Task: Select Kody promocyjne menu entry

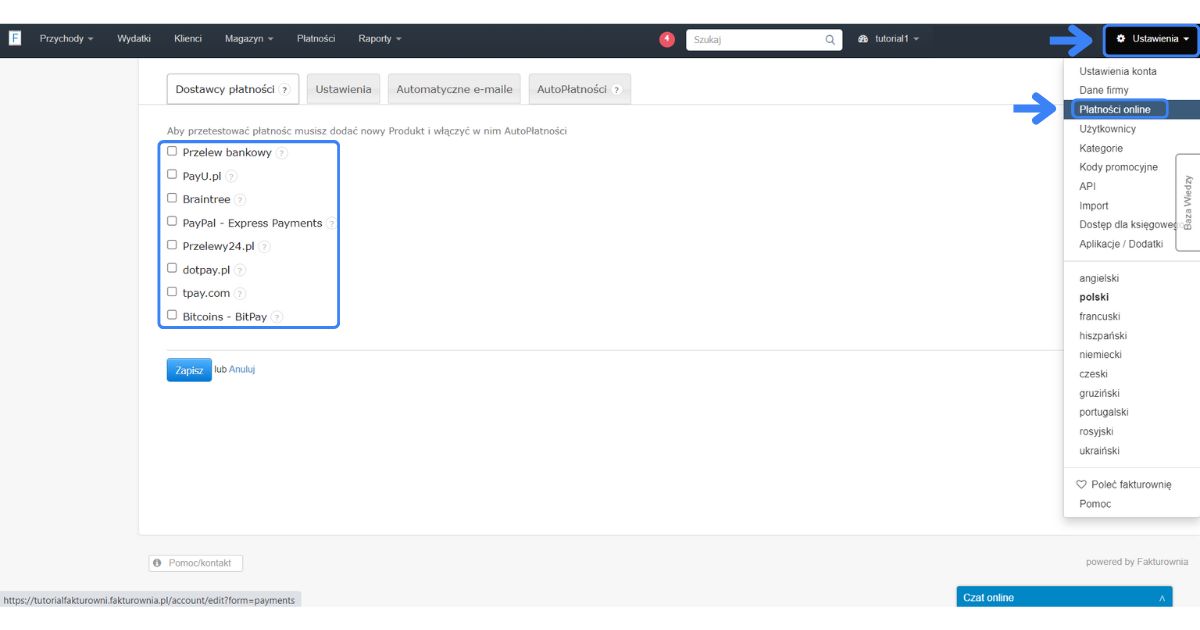Action: tap(1119, 167)
